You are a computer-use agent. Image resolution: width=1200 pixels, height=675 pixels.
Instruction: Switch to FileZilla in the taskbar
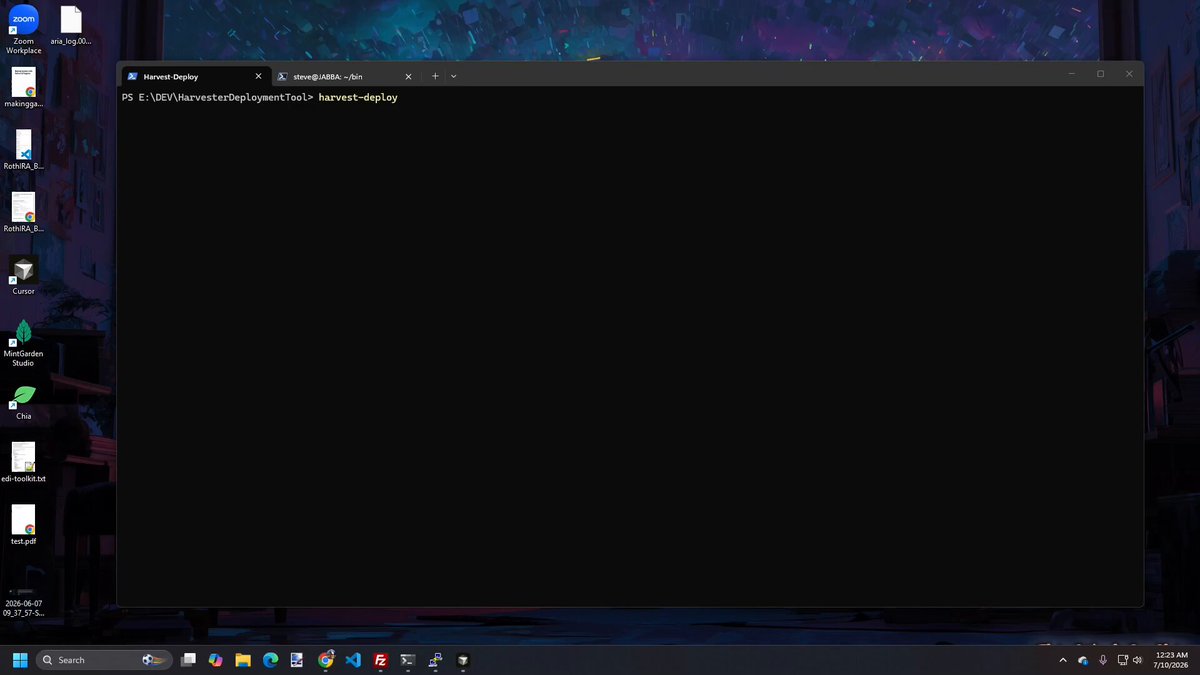coord(380,660)
